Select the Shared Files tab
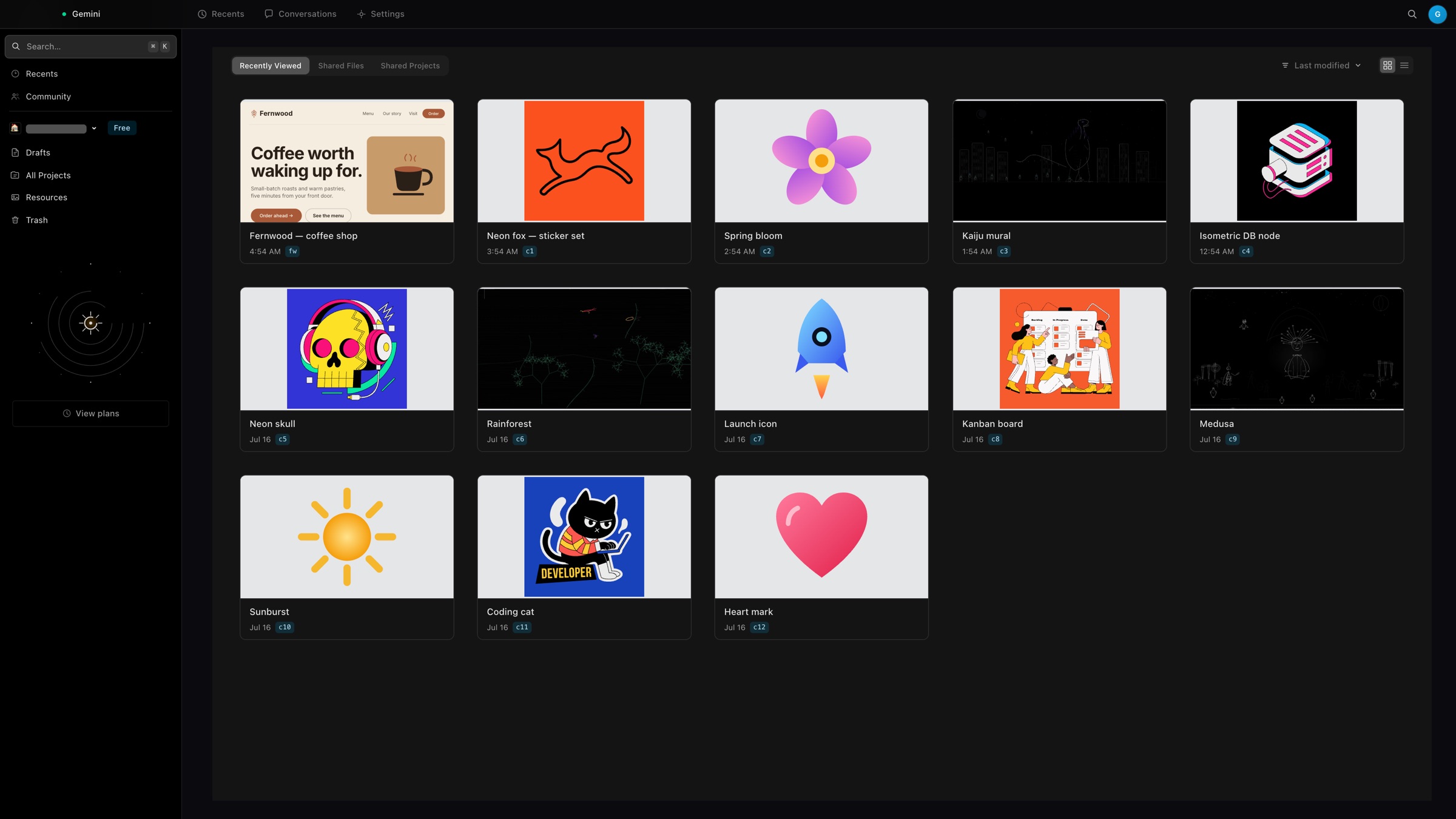This screenshot has width=1456, height=819. (x=341, y=66)
